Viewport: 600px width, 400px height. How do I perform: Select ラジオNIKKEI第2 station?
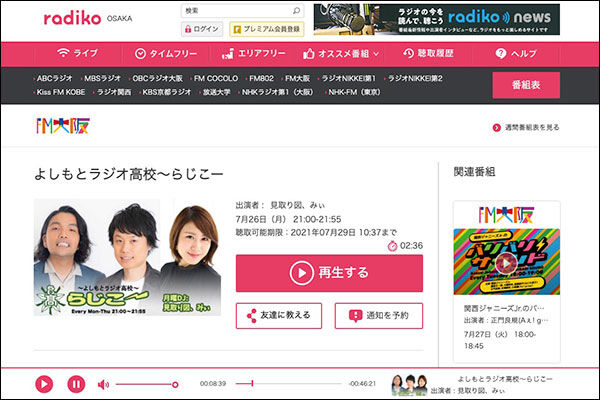pyautogui.click(x=414, y=78)
